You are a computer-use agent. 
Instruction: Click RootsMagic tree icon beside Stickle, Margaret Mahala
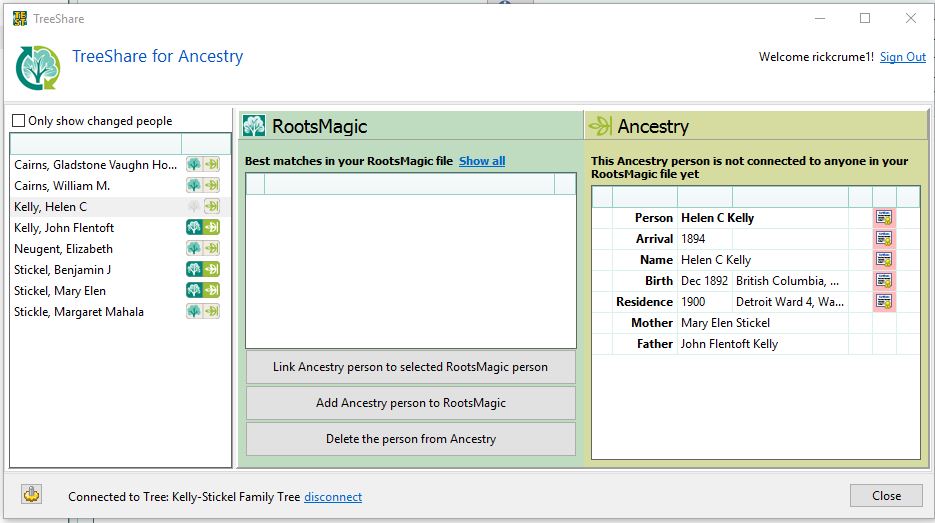coord(194,311)
